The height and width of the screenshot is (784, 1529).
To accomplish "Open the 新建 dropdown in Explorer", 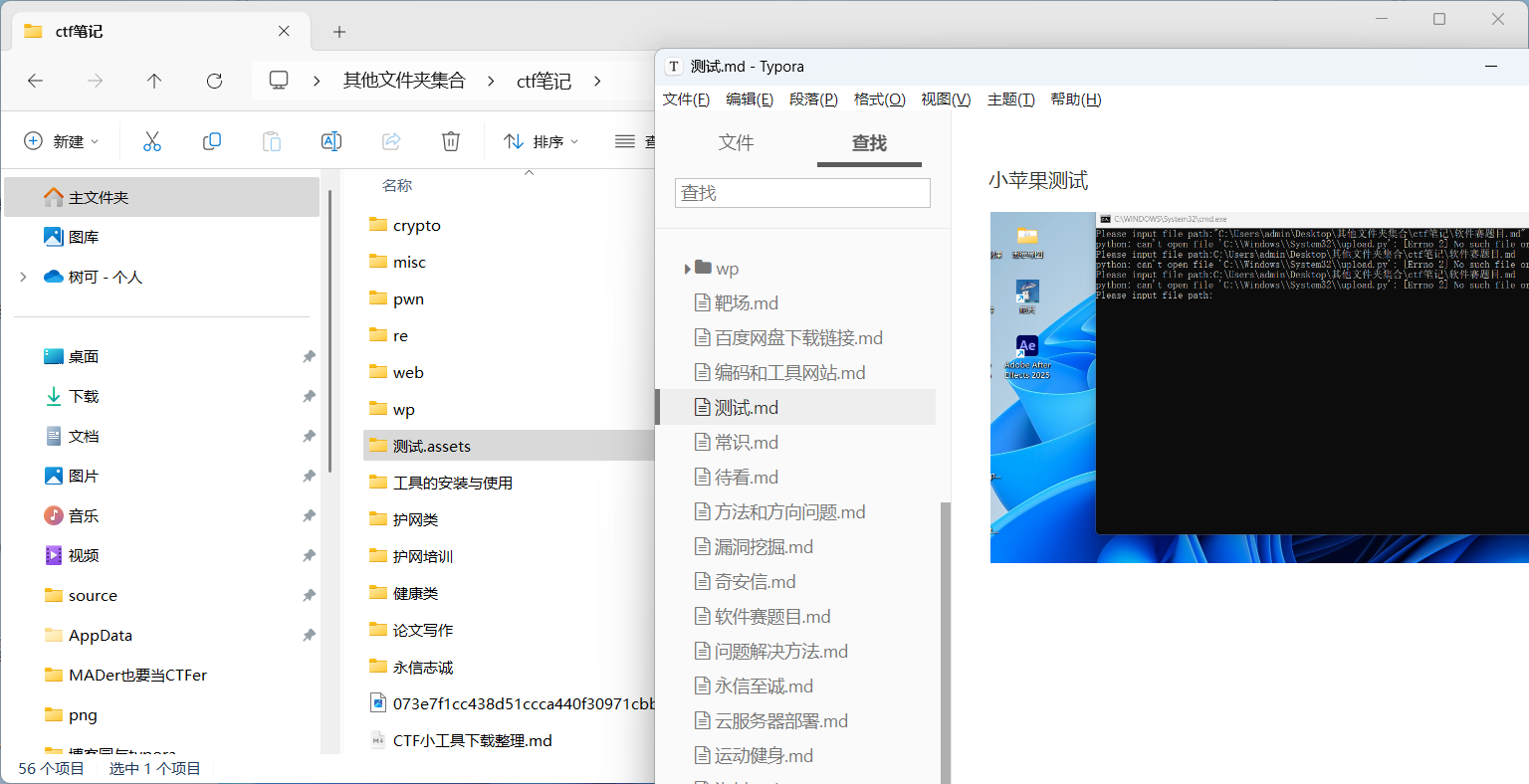I will click(62, 141).
